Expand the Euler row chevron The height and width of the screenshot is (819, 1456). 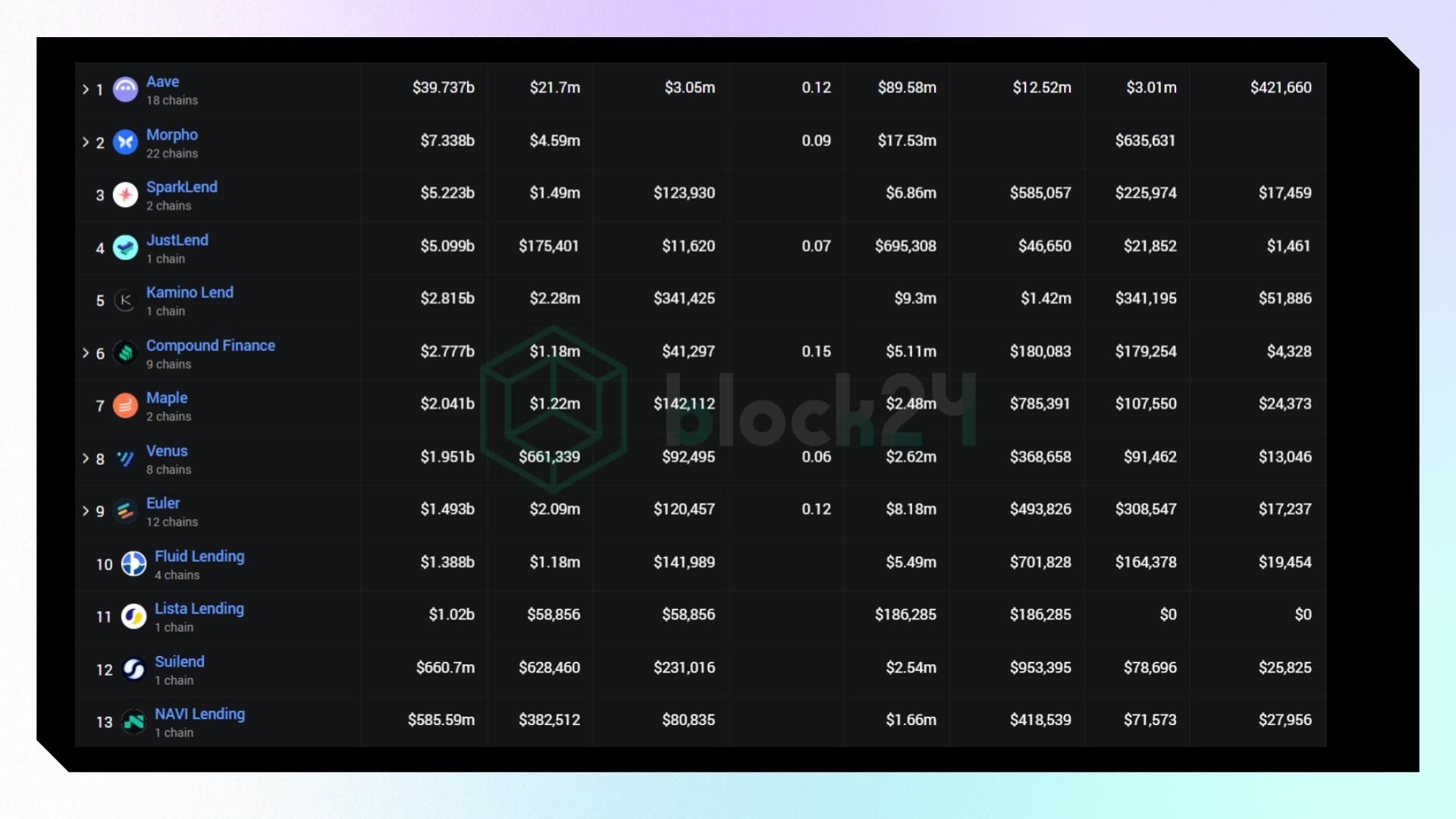pos(86,511)
